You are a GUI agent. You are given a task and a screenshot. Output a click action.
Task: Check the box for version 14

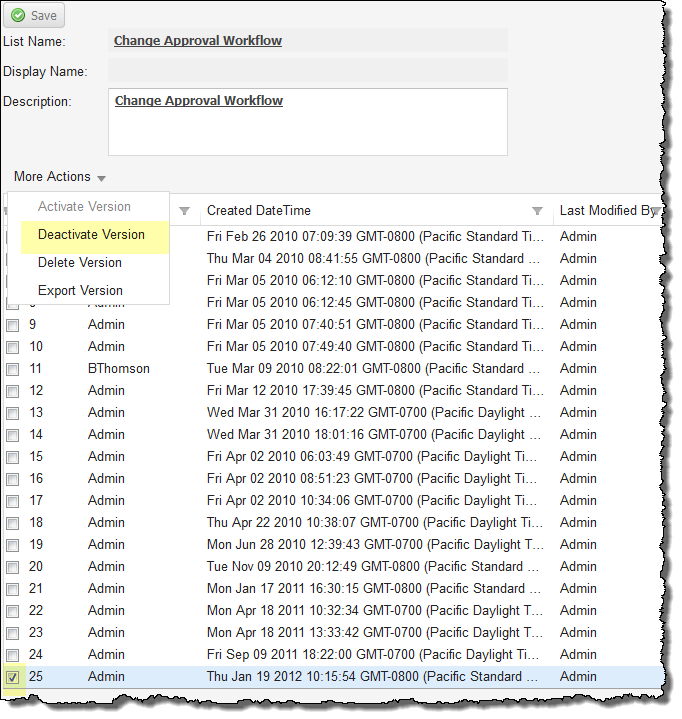point(12,435)
